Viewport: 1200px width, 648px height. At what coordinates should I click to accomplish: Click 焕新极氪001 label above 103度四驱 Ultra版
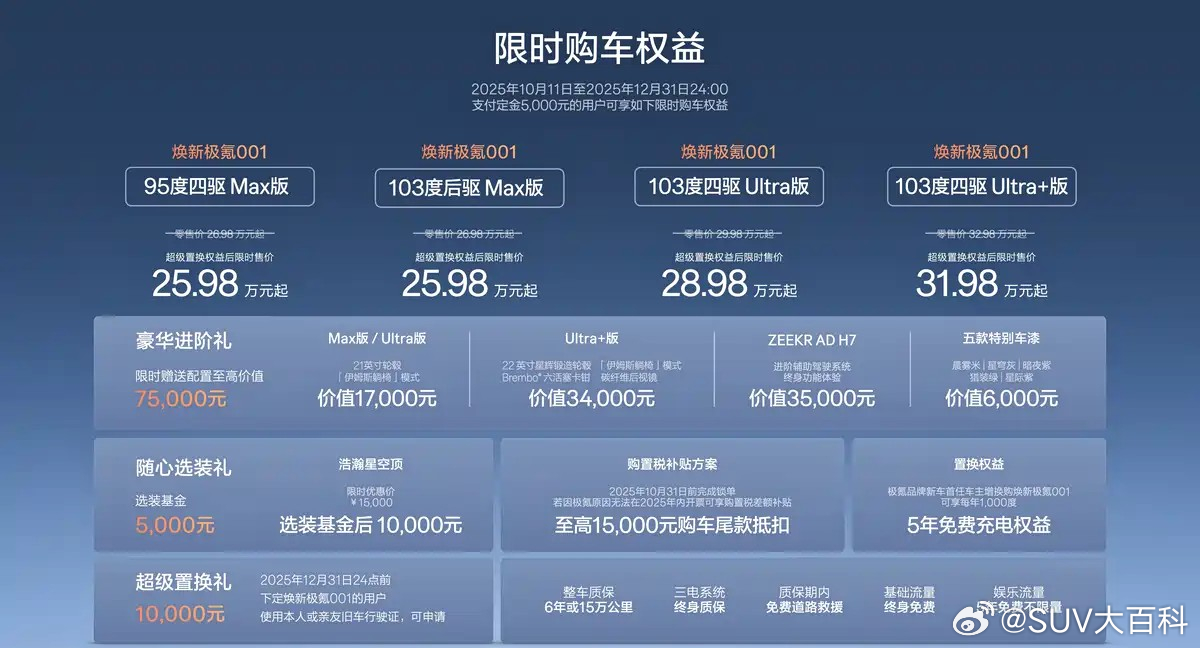[729, 153]
